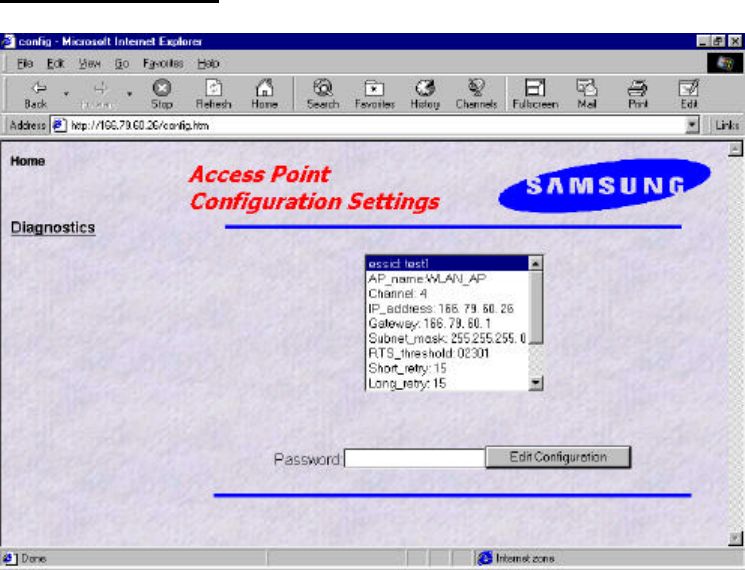Click page scrollbar down arrow
This screenshot has width=745, height=570.
[x=735, y=538]
